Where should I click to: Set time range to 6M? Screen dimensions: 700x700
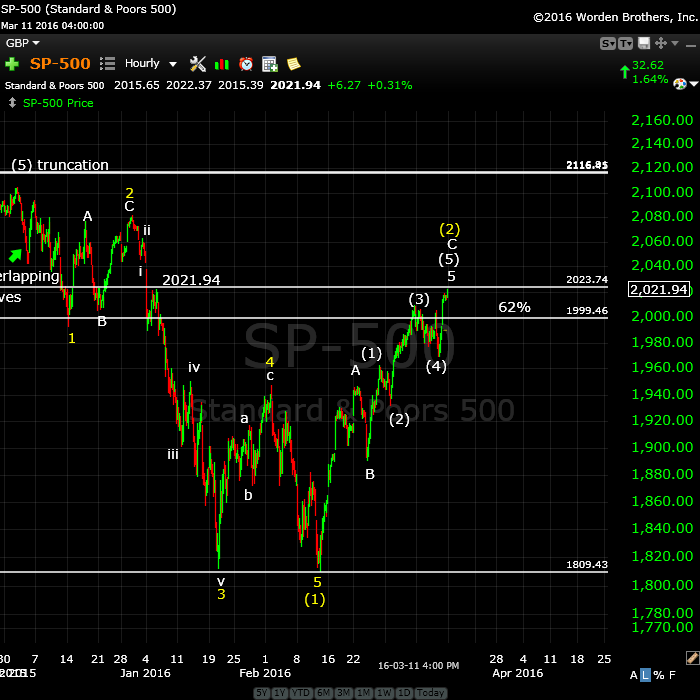[323, 693]
